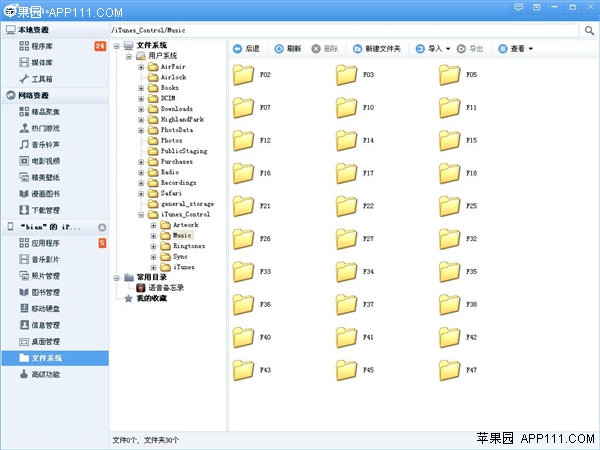600x450 pixels.
Task: Expand the Purchases tree node
Action: pos(141,162)
